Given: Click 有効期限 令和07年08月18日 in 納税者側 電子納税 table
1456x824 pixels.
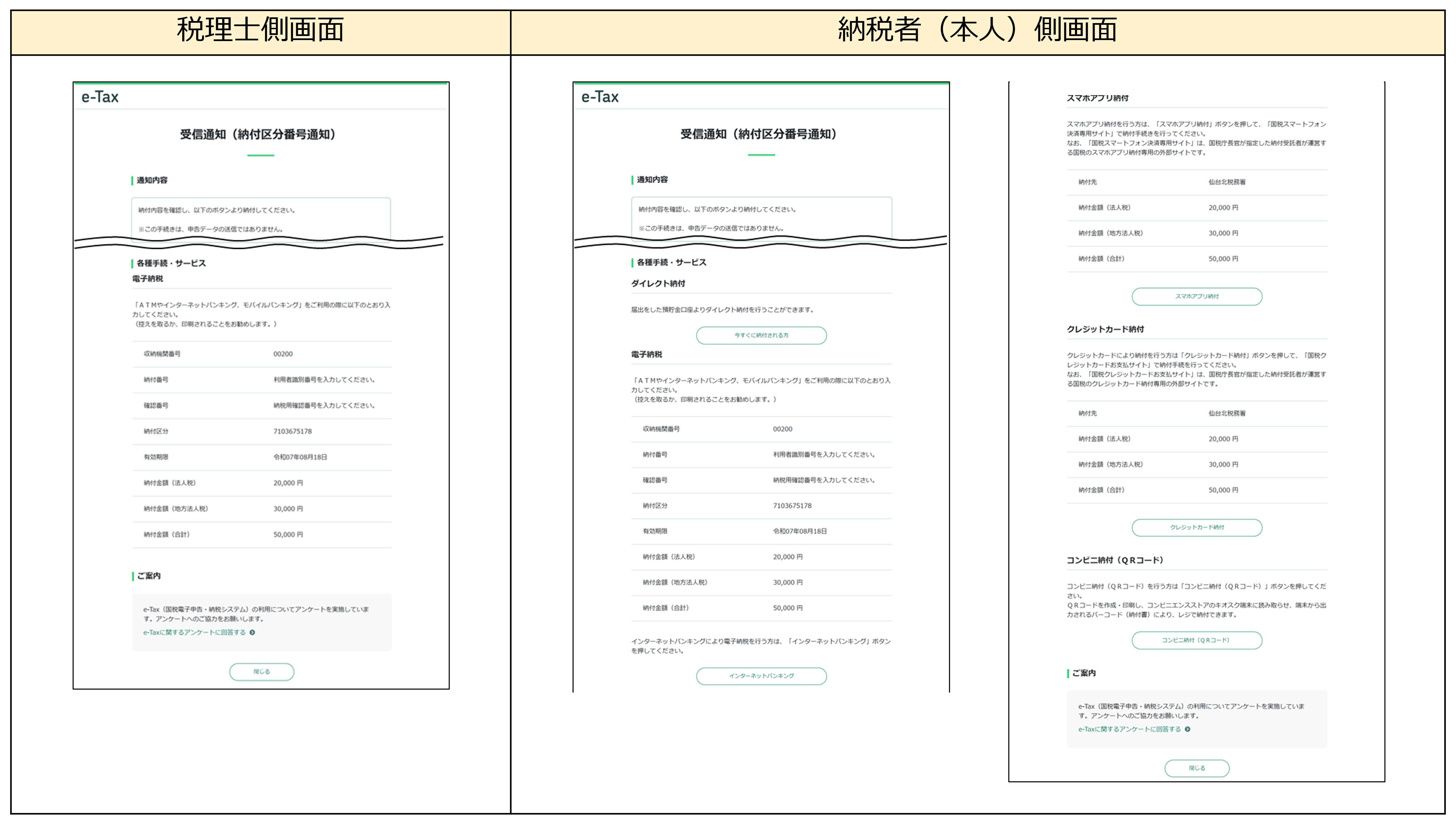Looking at the screenshot, I should 800,531.
